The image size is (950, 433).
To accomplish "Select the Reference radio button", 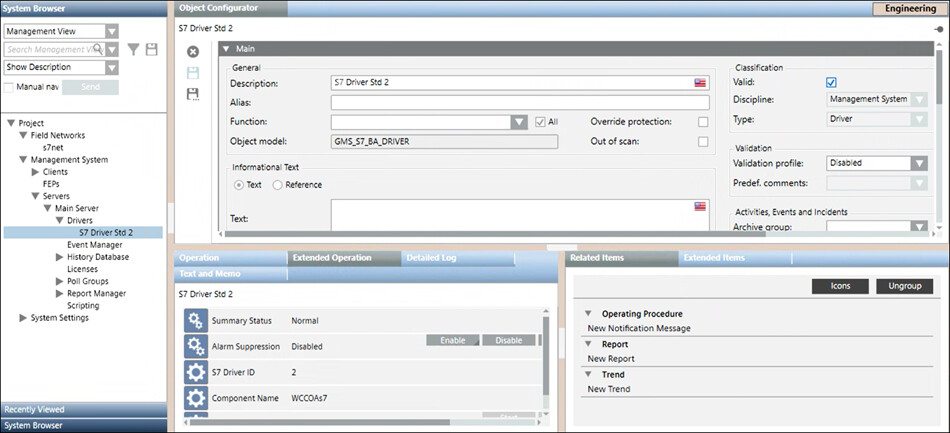I will tap(277, 185).
